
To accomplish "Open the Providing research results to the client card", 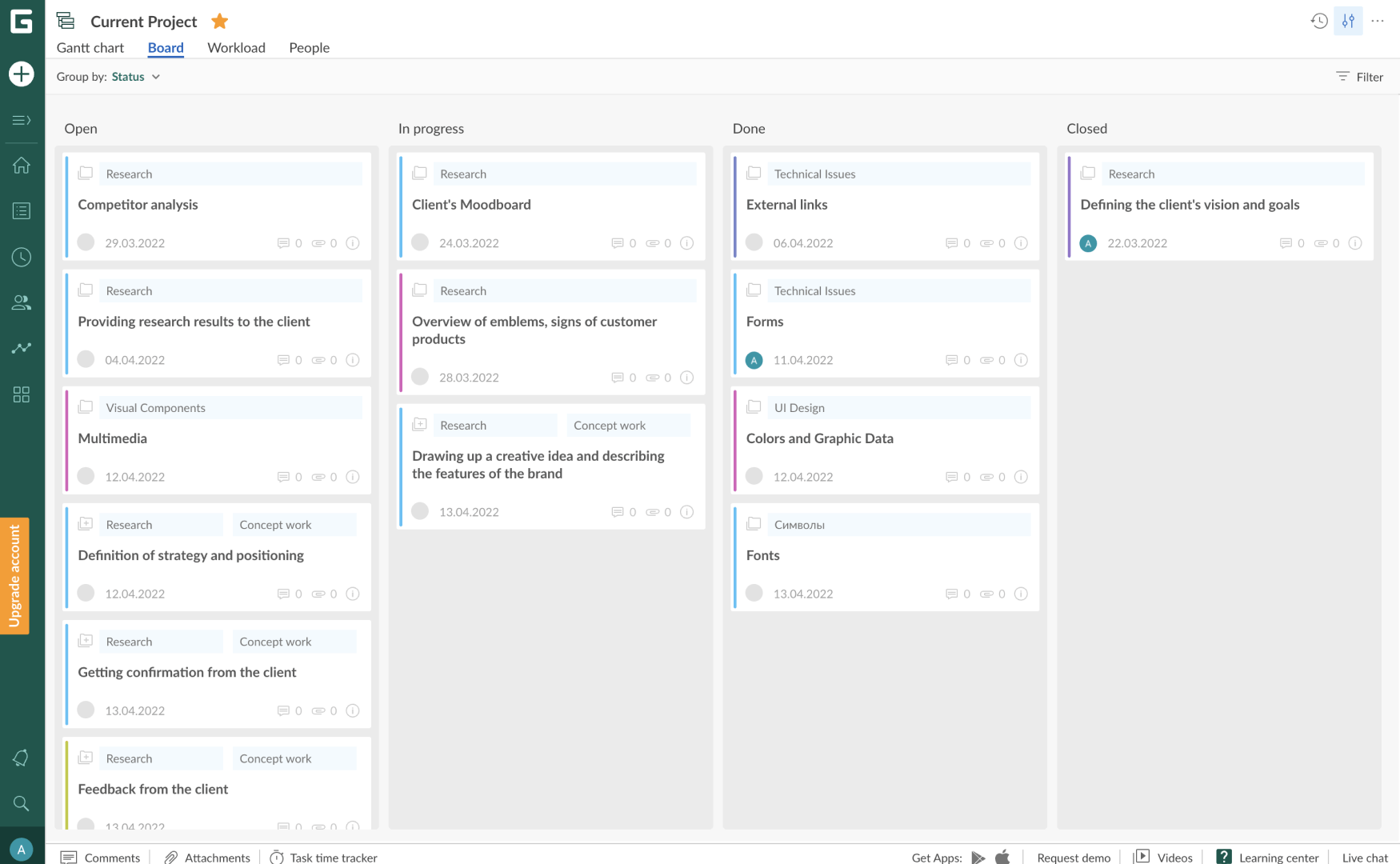I will tap(218, 323).
